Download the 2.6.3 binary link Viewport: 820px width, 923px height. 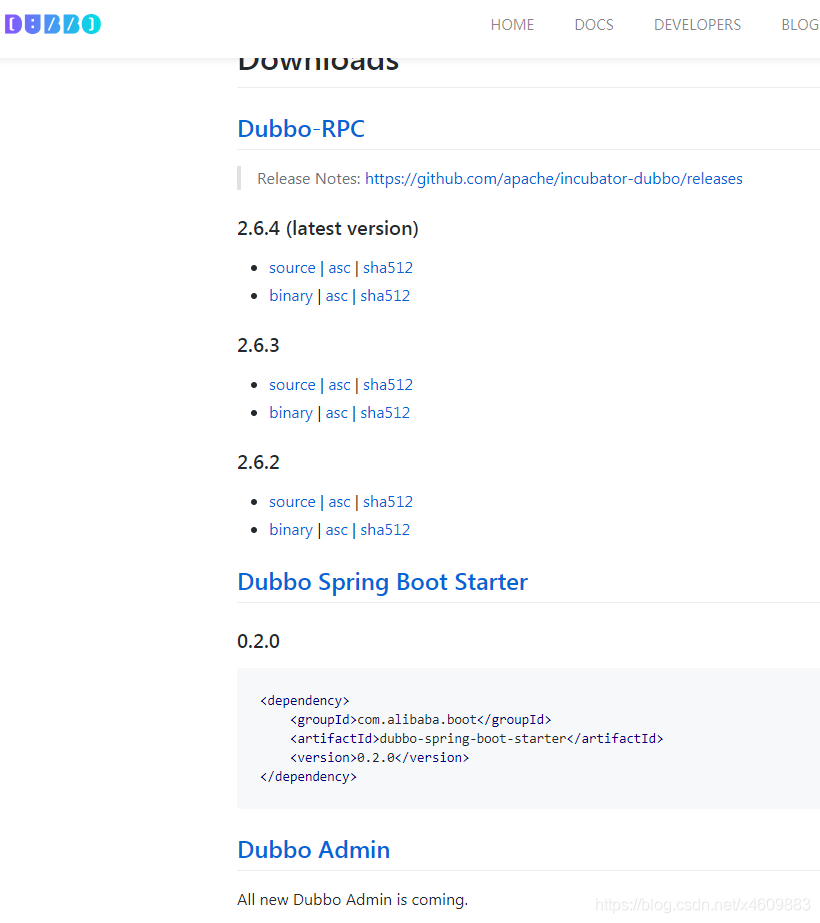tap(291, 413)
